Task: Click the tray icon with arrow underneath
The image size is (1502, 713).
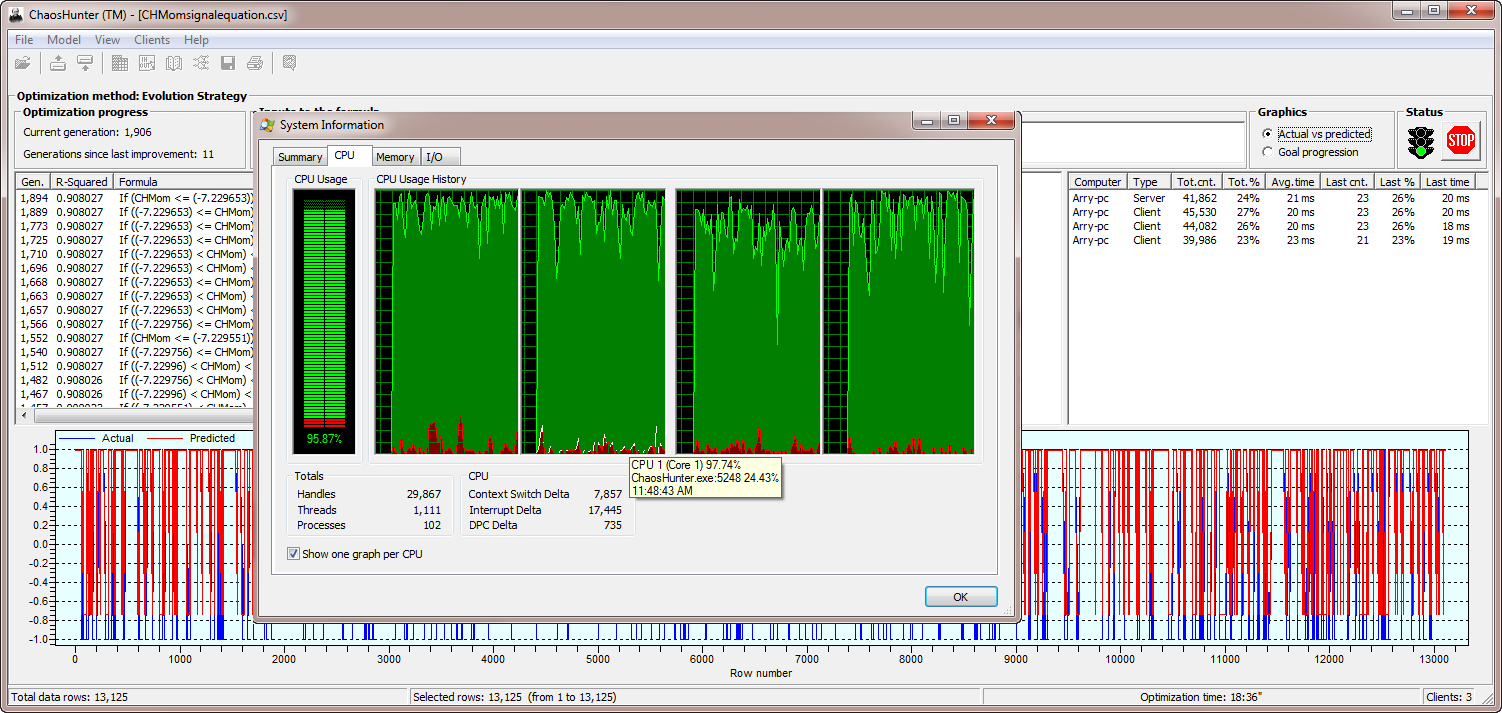Action: (85, 64)
